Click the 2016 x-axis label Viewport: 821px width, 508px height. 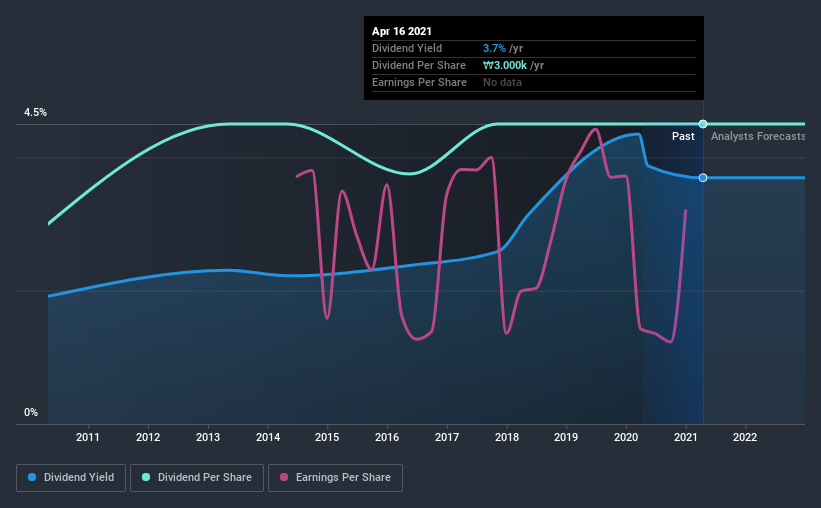[x=387, y=437]
